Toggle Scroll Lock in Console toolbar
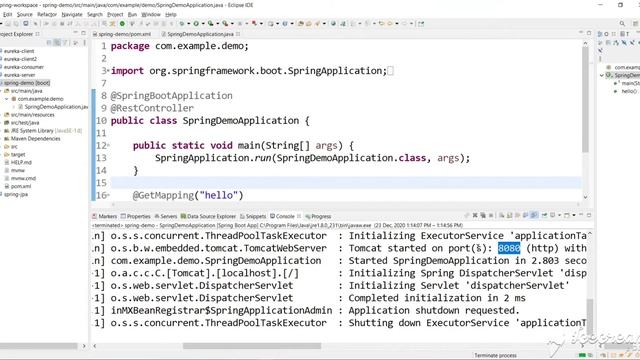The image size is (640, 360). point(509,216)
